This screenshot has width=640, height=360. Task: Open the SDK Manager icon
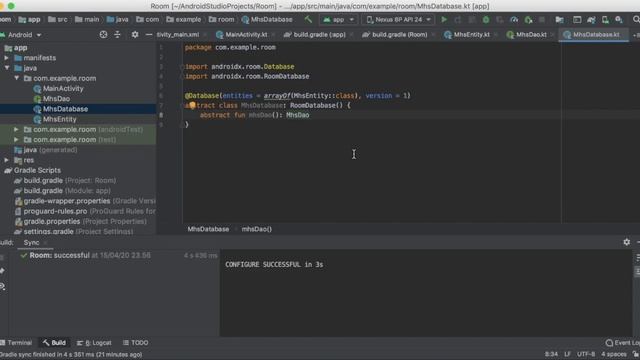point(619,19)
